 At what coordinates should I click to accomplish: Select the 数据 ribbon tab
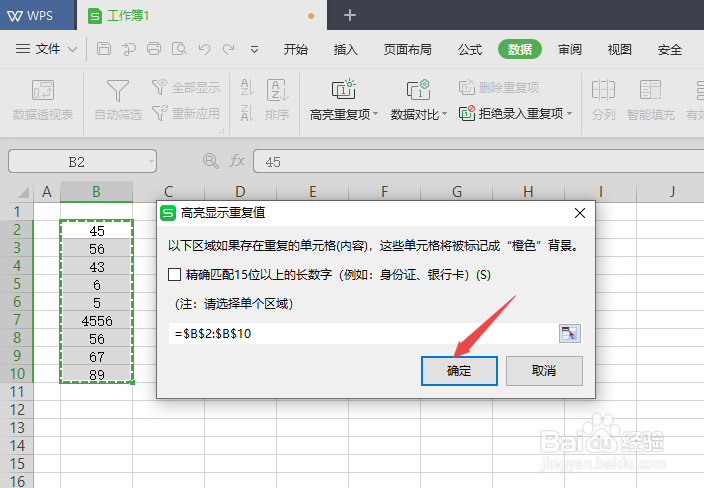tap(519, 49)
